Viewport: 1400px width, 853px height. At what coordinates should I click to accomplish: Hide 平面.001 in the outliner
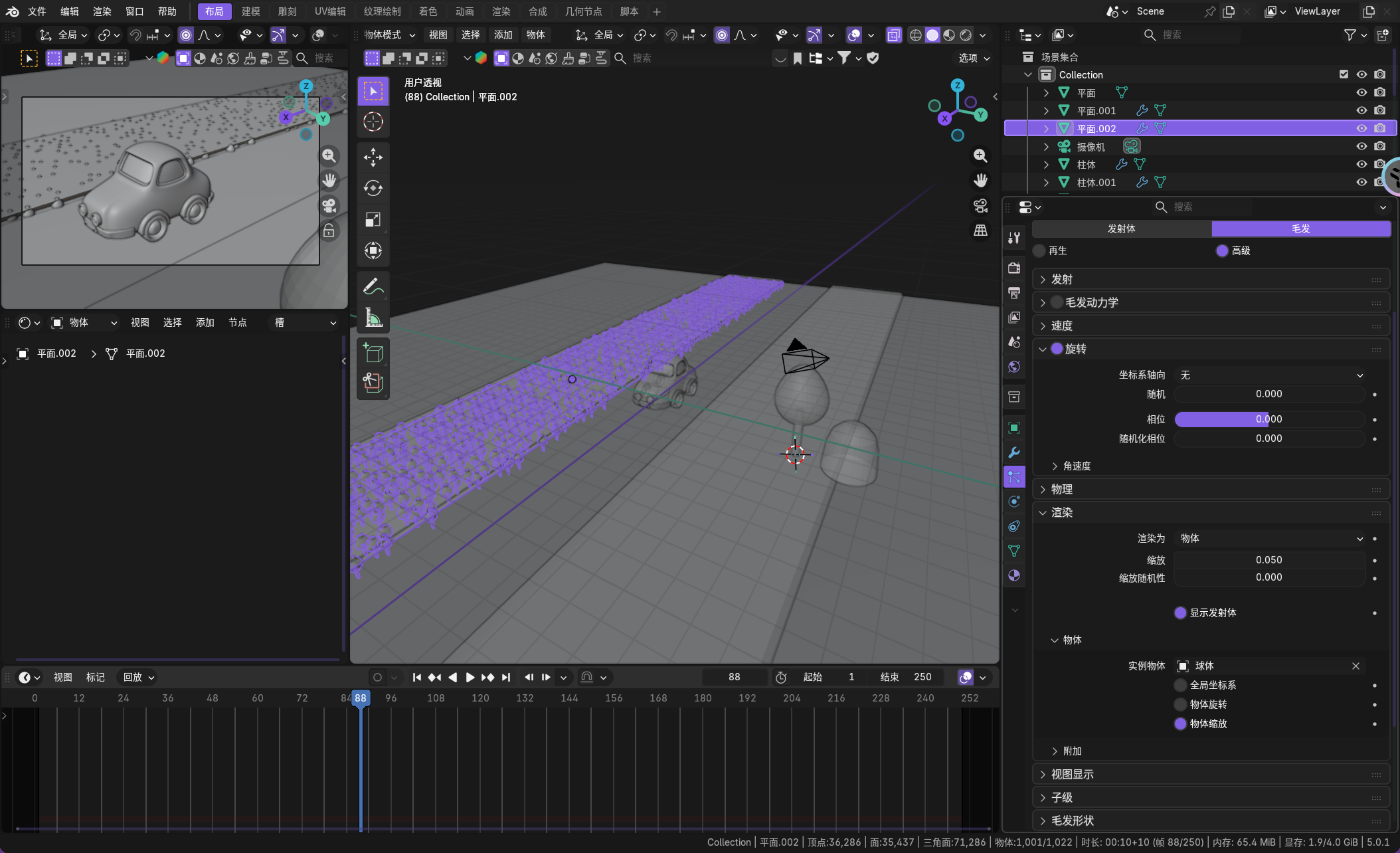pyautogui.click(x=1361, y=110)
